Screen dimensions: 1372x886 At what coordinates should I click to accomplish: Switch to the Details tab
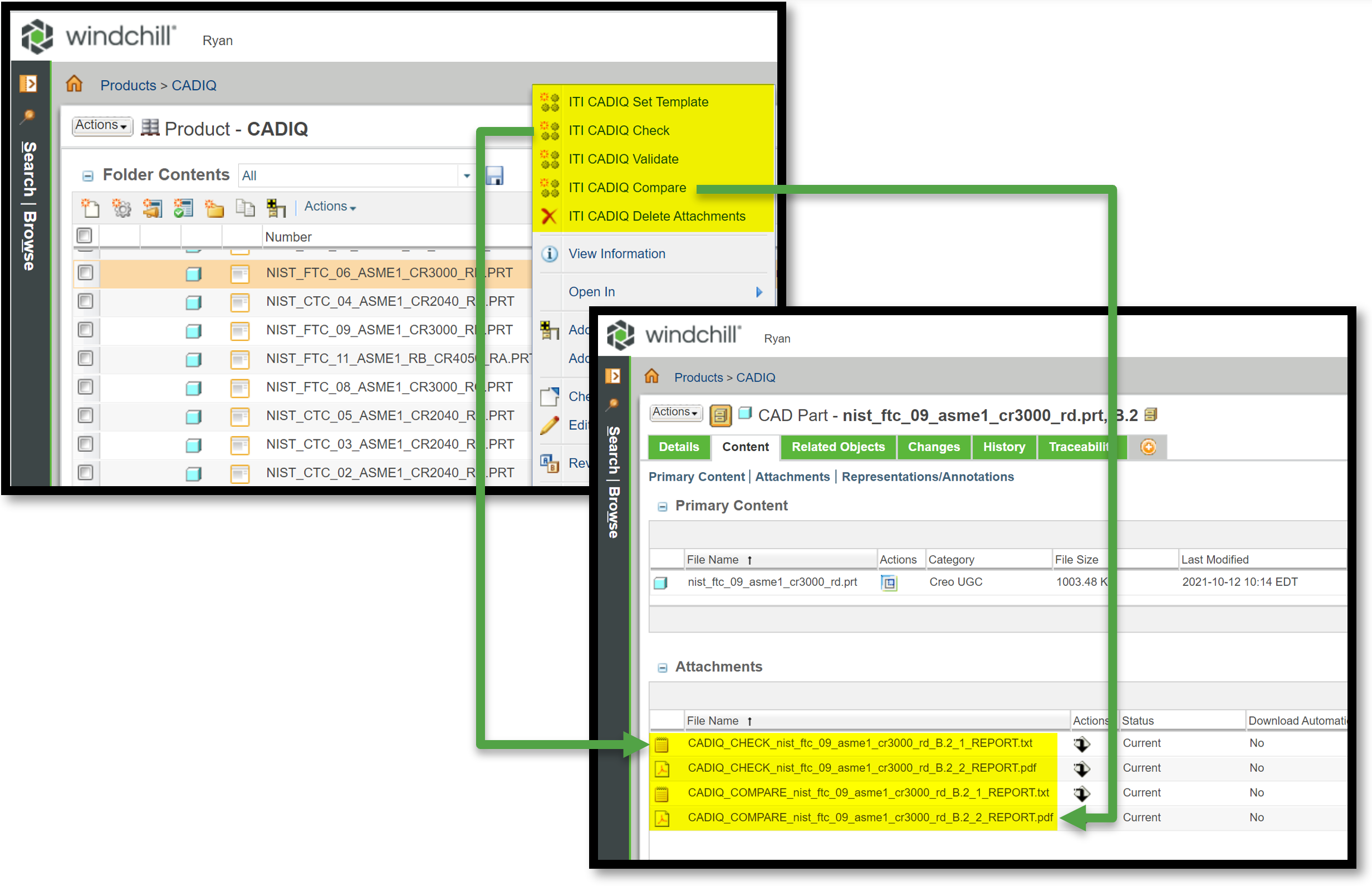point(679,447)
